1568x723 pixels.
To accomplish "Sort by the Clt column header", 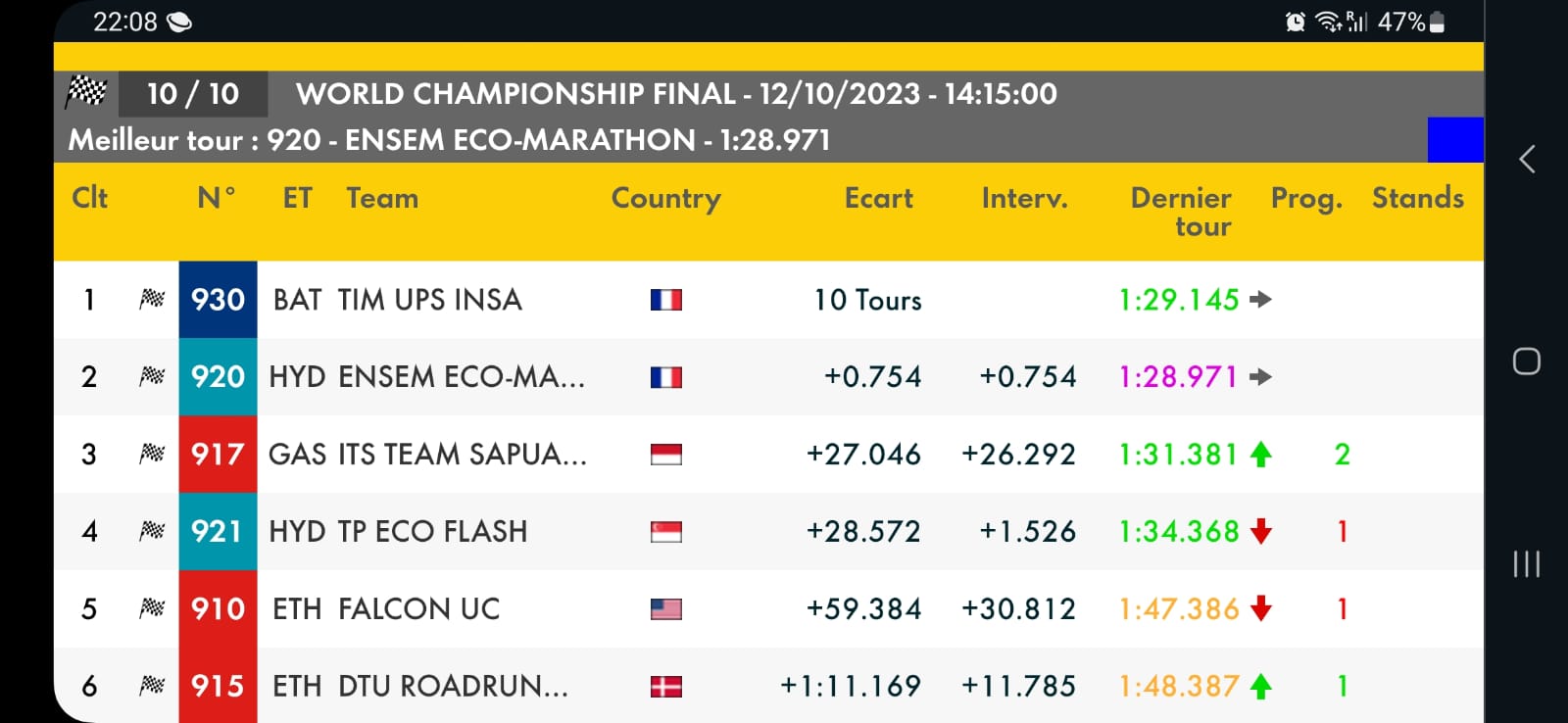I will (x=89, y=198).
